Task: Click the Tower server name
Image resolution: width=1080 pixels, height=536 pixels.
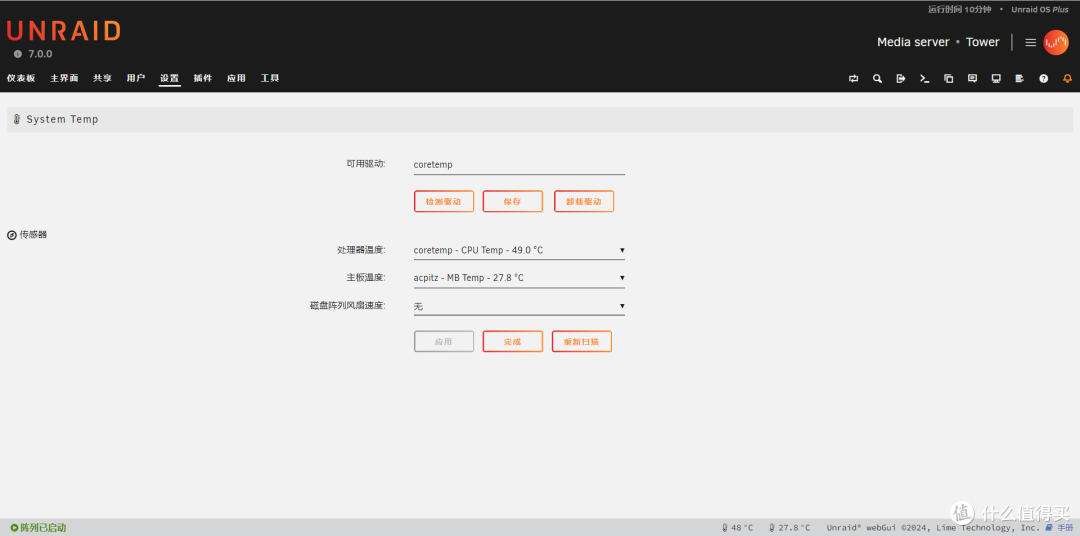Action: click(982, 42)
